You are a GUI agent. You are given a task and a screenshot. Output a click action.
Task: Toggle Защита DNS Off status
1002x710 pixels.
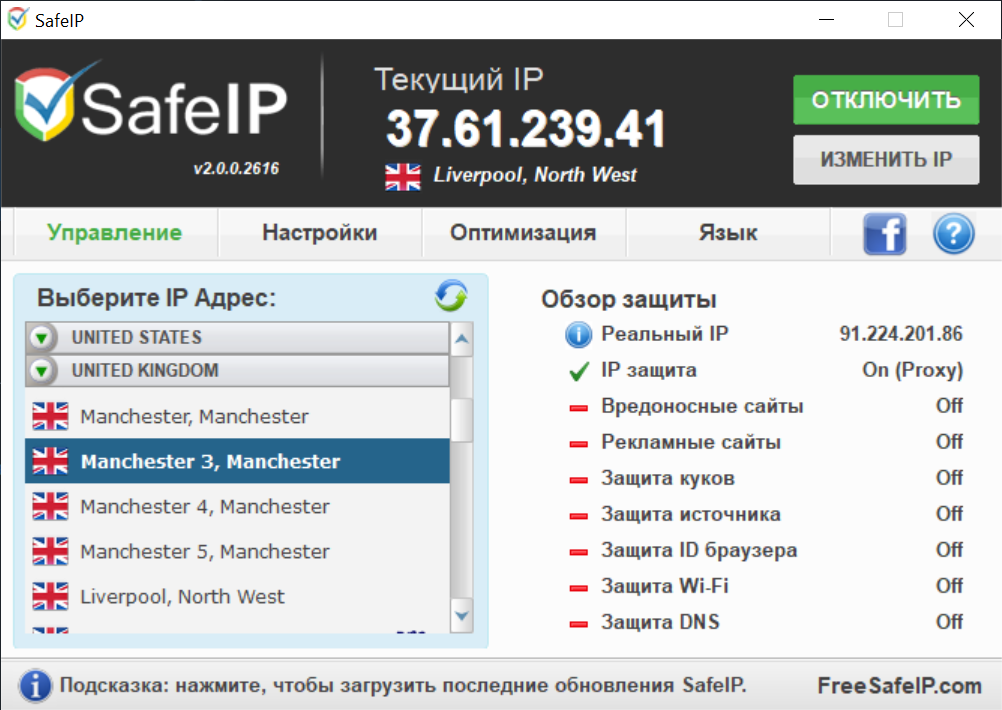click(x=949, y=622)
